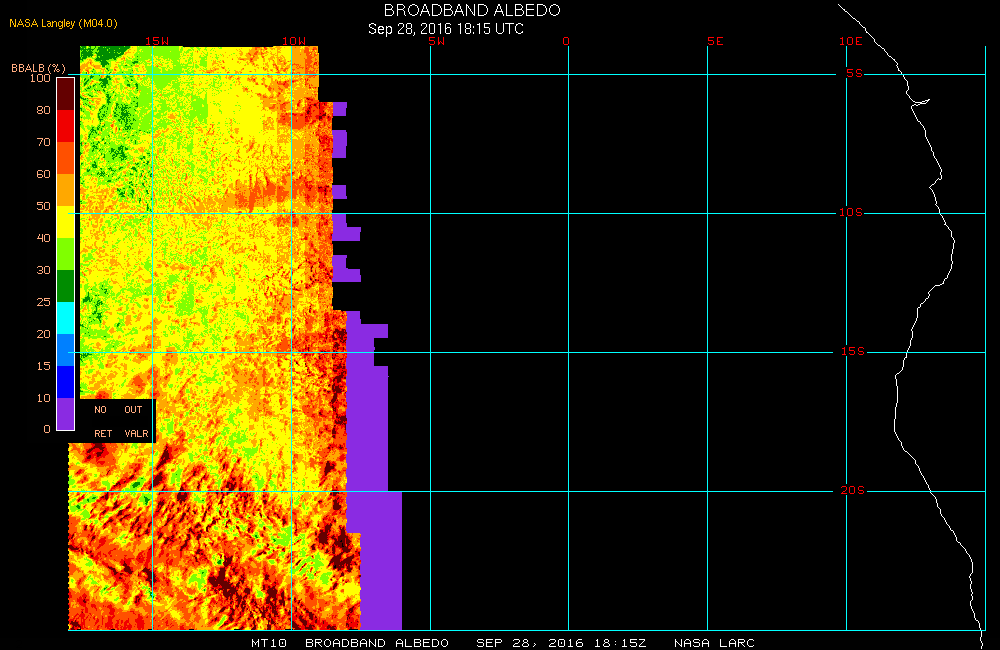This screenshot has width=1000, height=650.
Task: Select the light blue 15-20 legend swatch
Action: pos(66,350)
